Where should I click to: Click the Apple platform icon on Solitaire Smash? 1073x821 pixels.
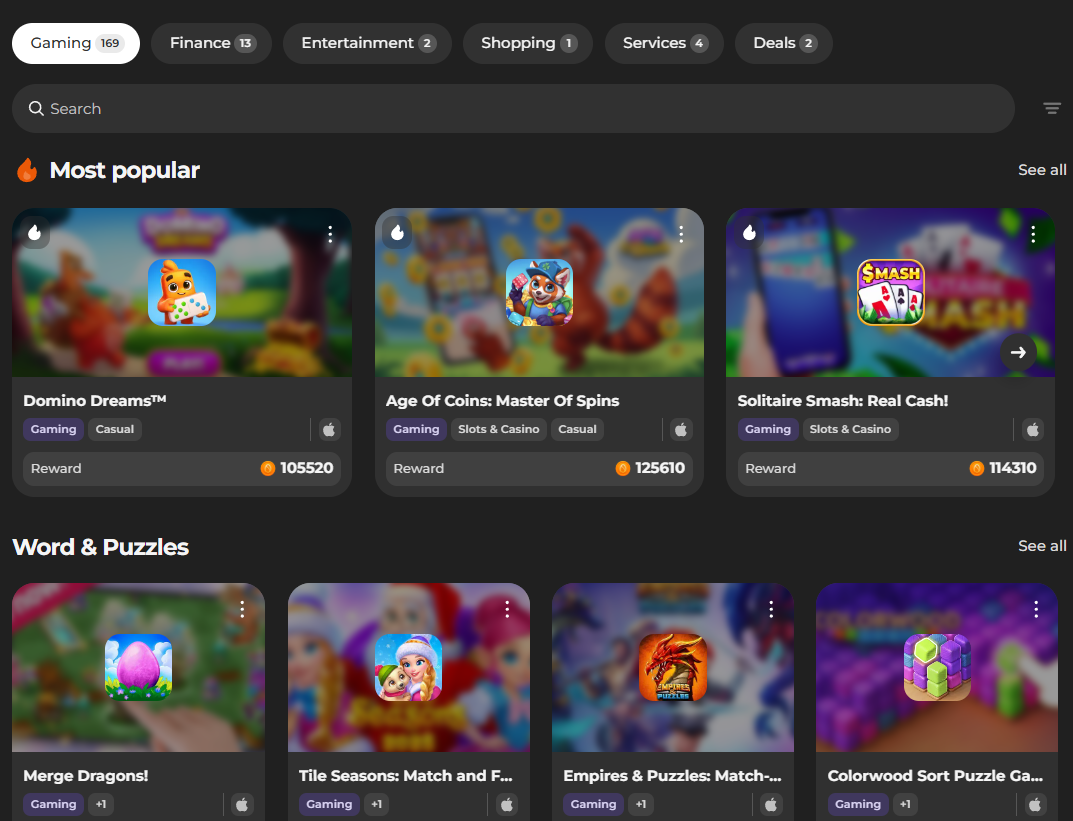[1033, 430]
